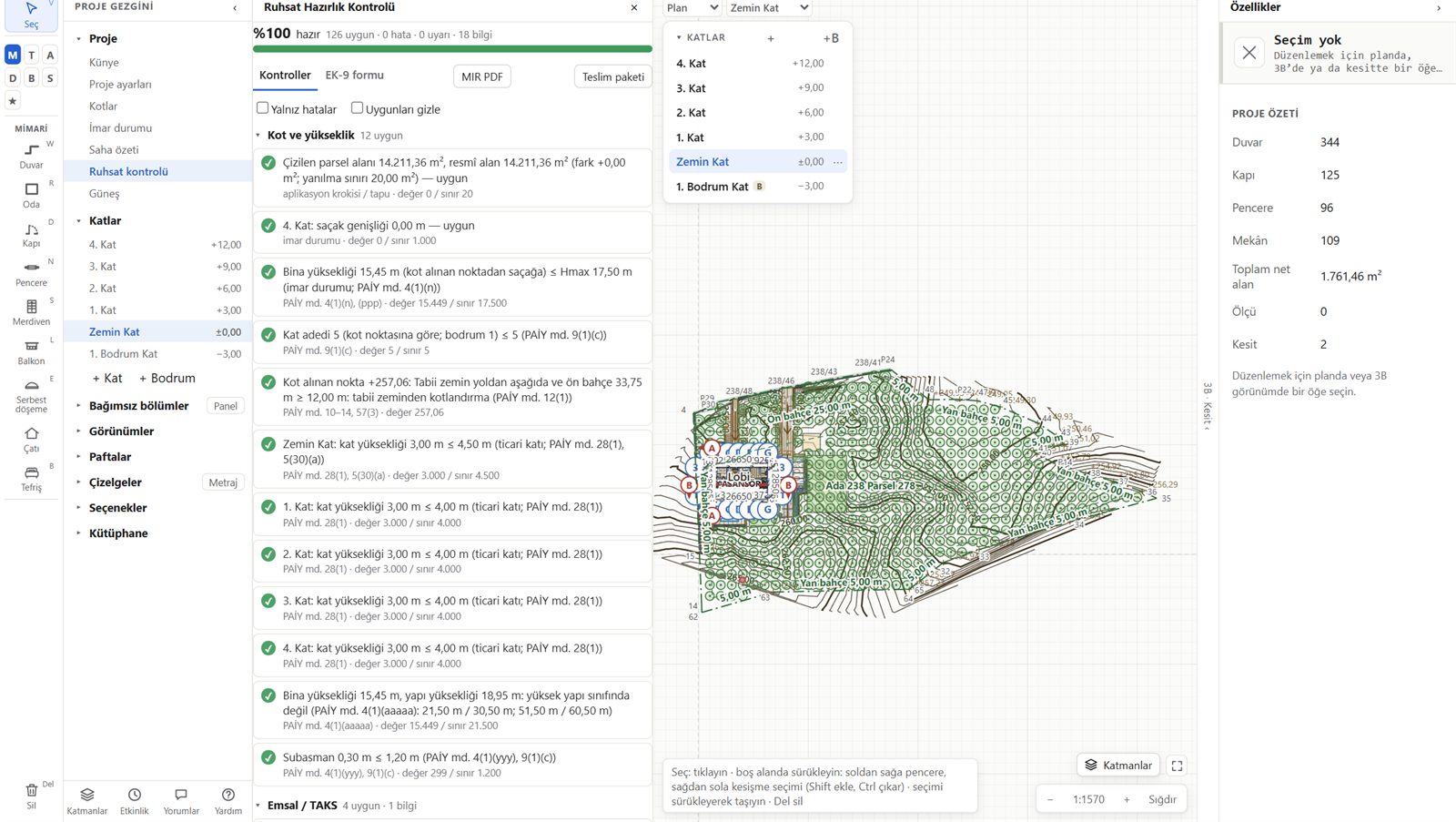Switch to the EK-9 formu tab

point(355,76)
